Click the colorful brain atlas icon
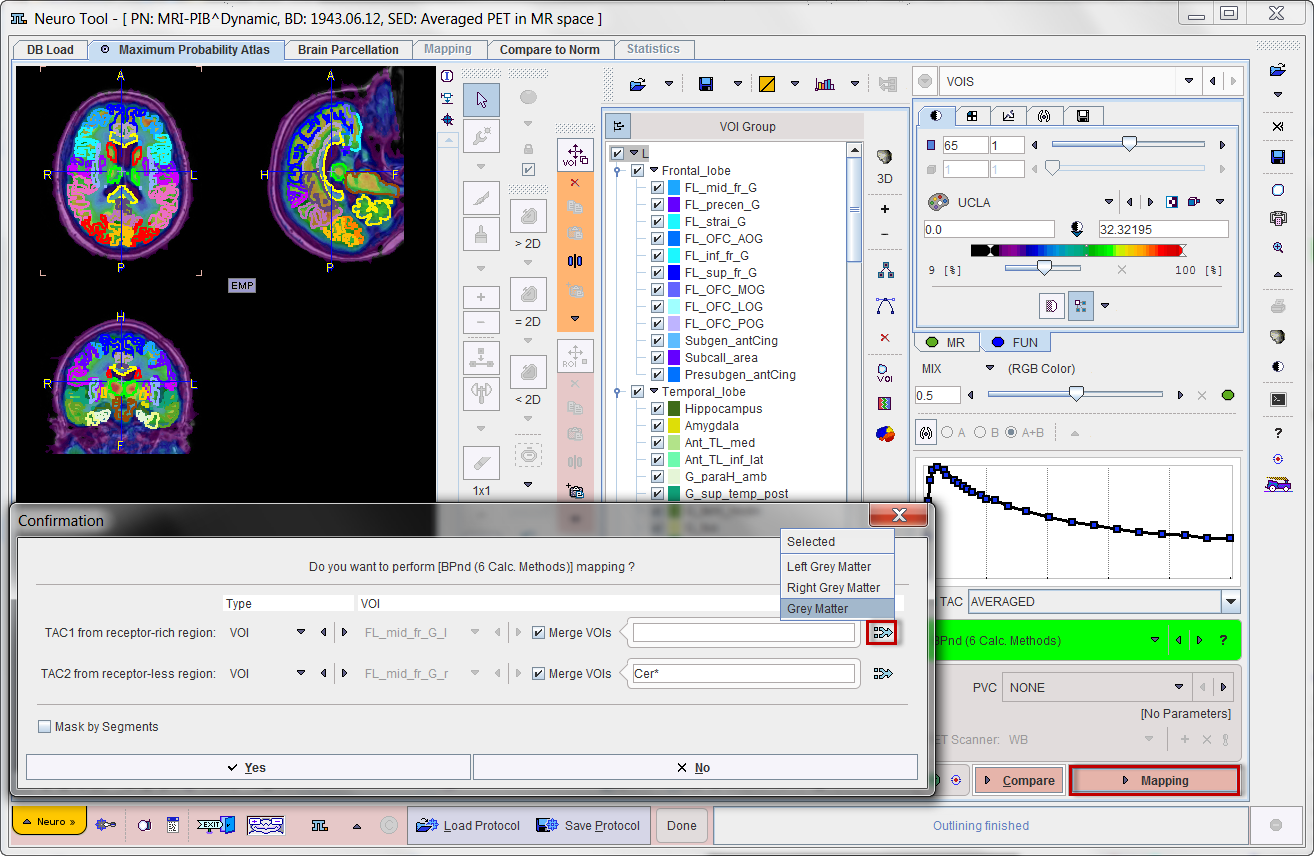This screenshot has width=1314, height=856. pyautogui.click(x=884, y=433)
